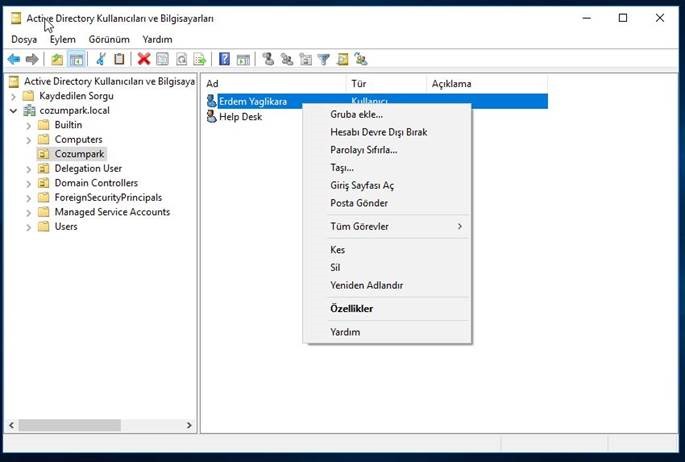Click the Help Desk user icon

pos(211,117)
